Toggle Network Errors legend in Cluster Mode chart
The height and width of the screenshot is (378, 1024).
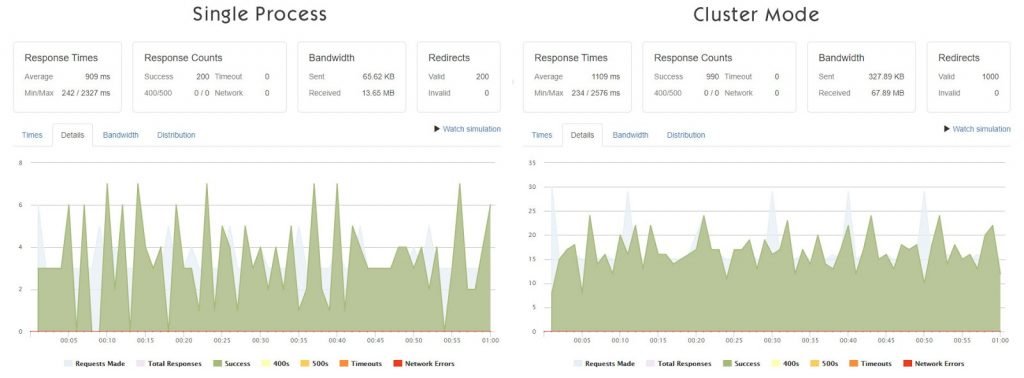(933, 364)
